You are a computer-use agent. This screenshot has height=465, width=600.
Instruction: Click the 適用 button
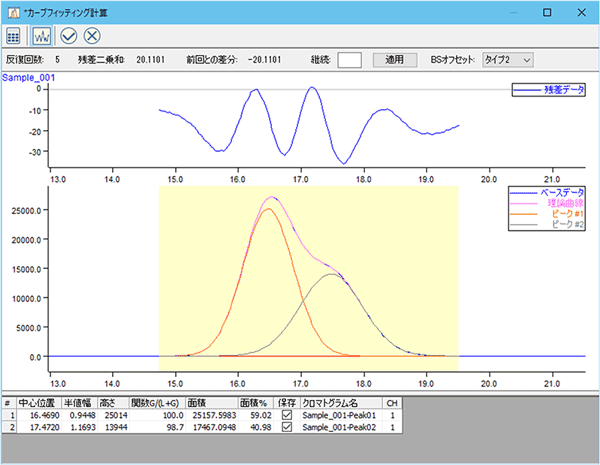point(395,60)
